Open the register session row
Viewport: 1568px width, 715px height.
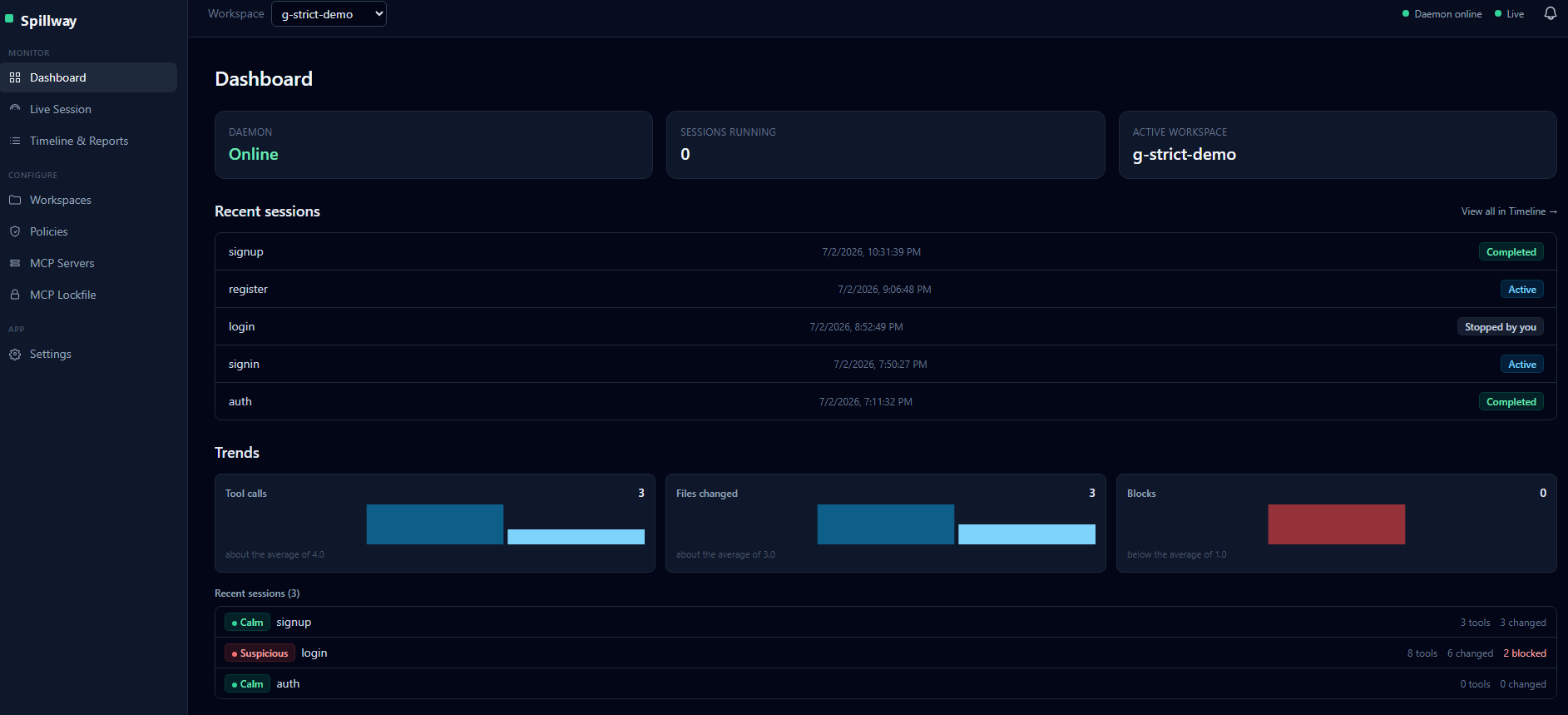point(886,289)
